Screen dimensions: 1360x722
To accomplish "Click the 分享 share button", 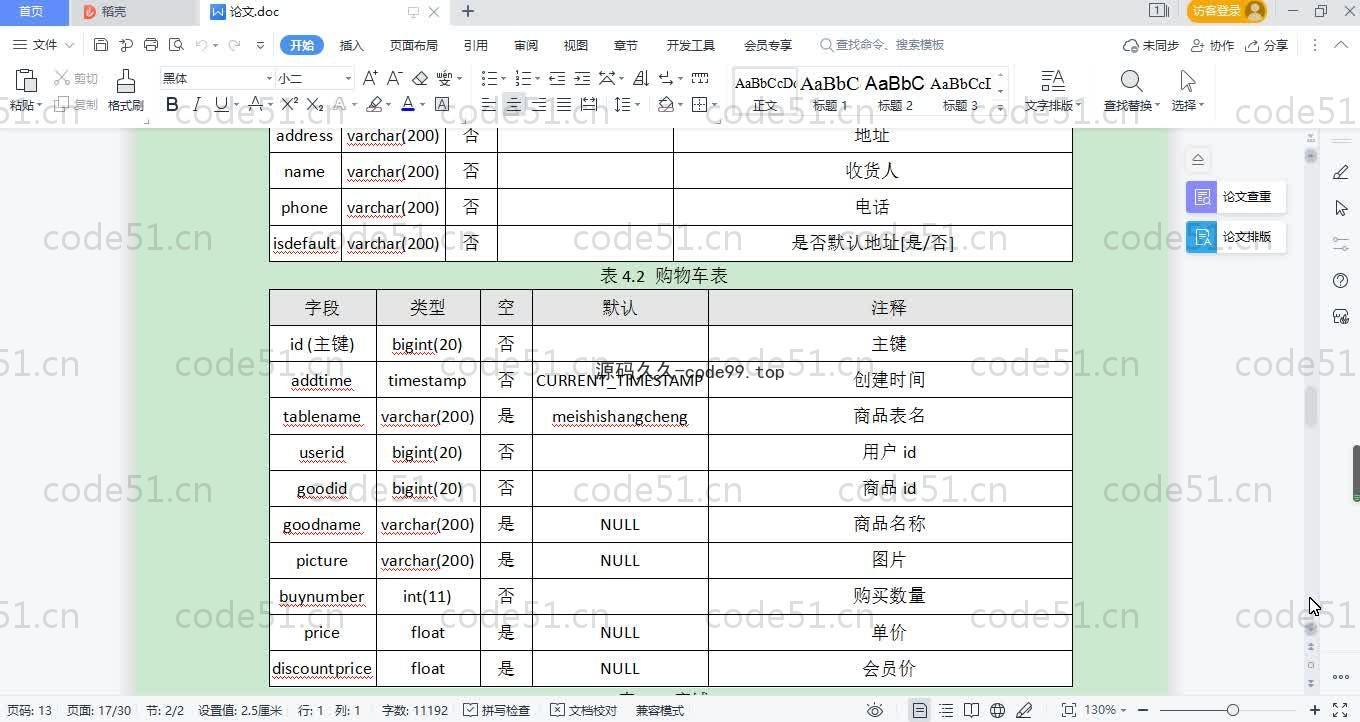I will (x=1267, y=45).
